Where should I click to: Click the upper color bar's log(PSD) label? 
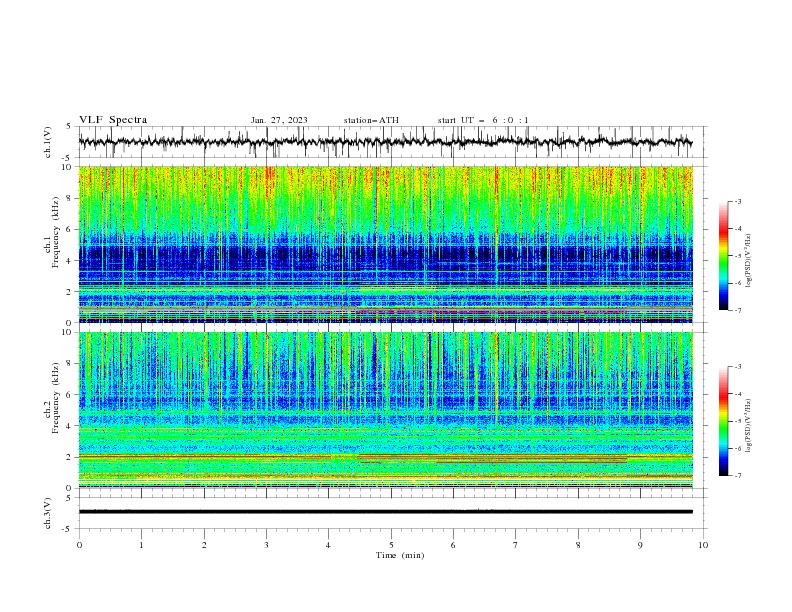pos(748,261)
